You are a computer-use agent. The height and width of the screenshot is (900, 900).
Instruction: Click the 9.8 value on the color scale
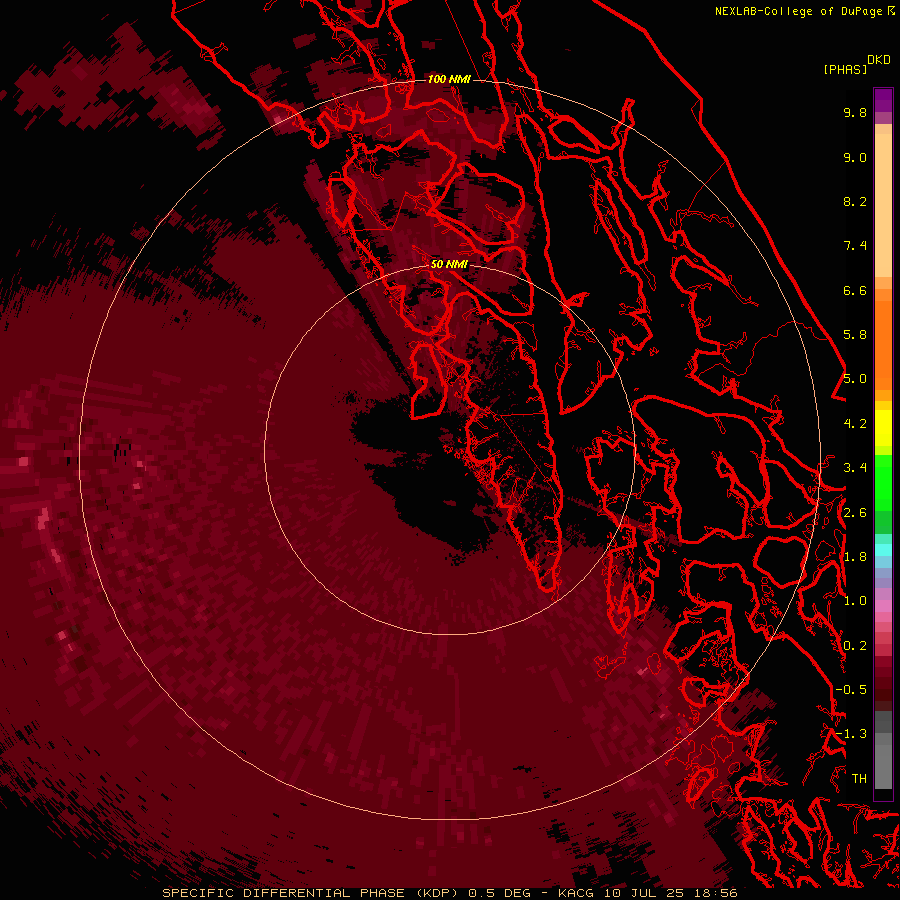[x=855, y=112]
